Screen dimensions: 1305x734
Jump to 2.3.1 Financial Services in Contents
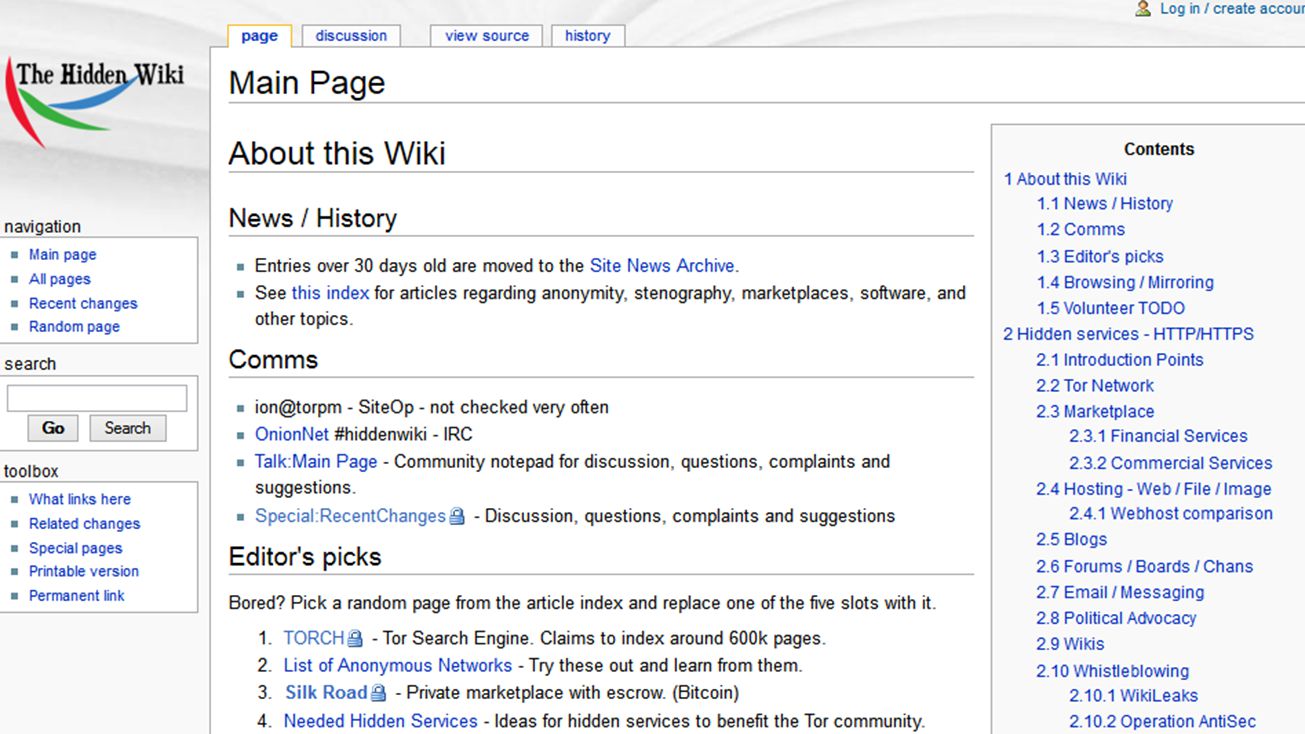click(x=1158, y=437)
